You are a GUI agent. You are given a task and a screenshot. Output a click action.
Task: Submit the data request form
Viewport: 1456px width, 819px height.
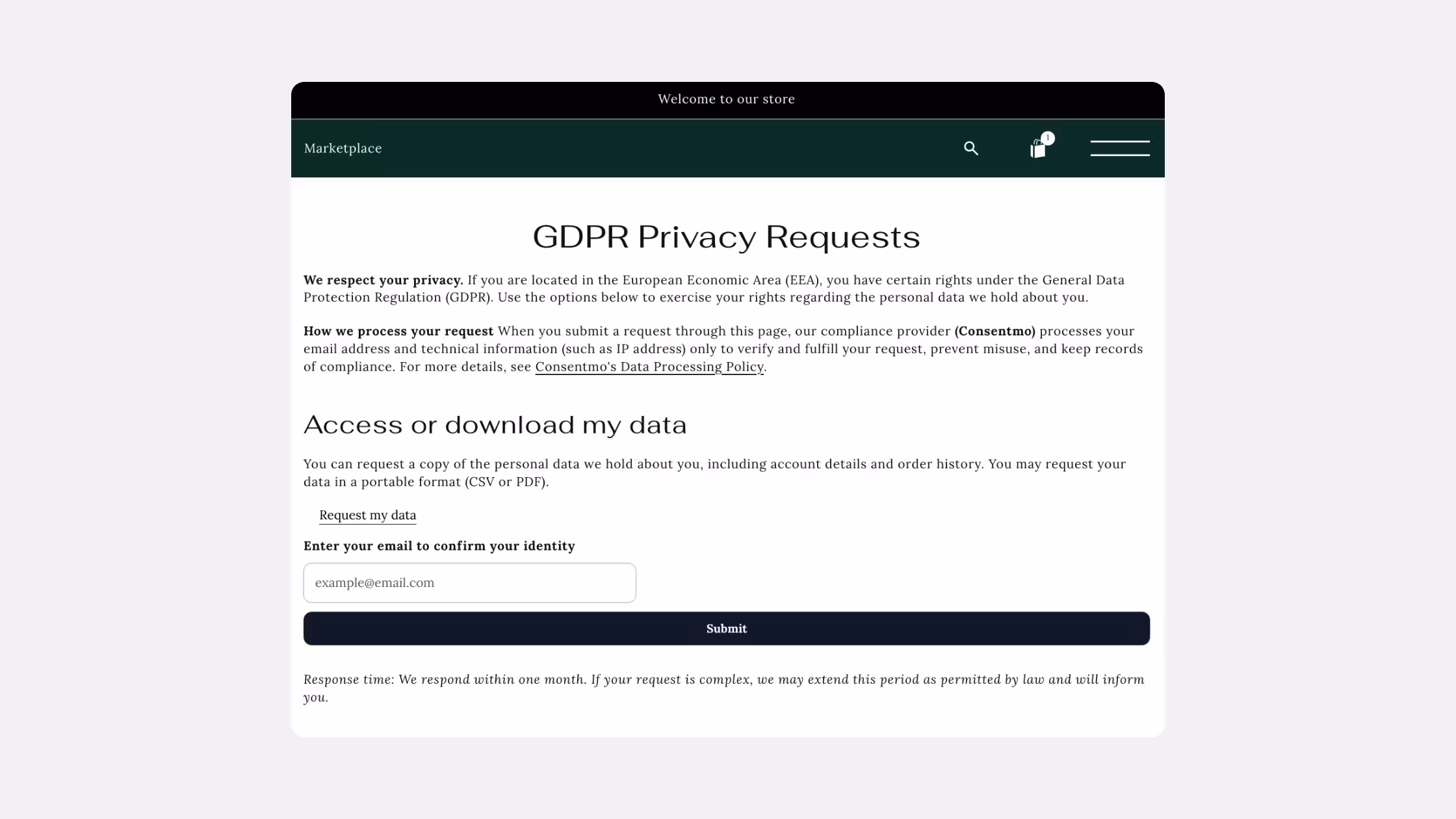point(727,629)
